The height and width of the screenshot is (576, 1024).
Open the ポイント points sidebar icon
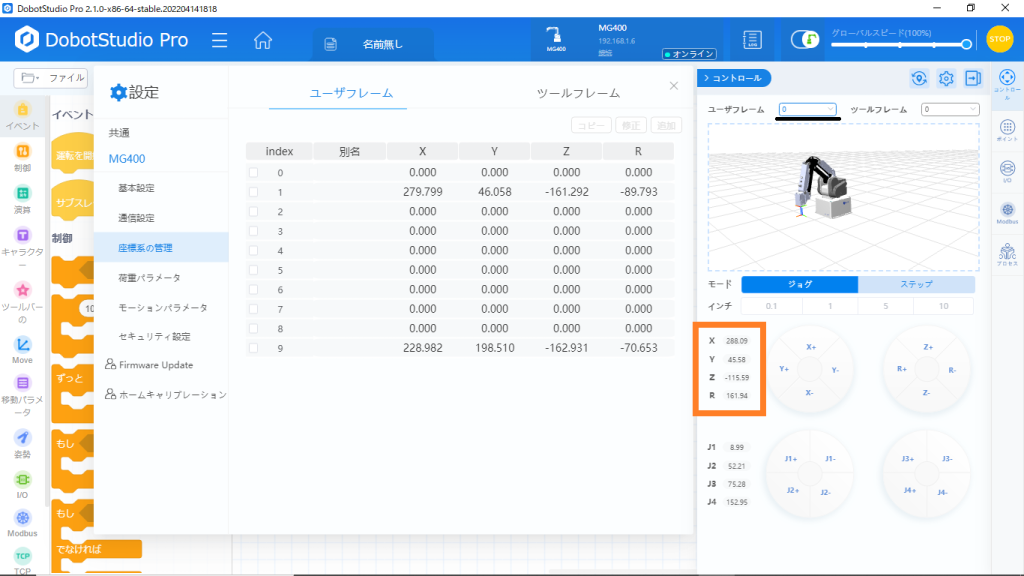point(1007,131)
